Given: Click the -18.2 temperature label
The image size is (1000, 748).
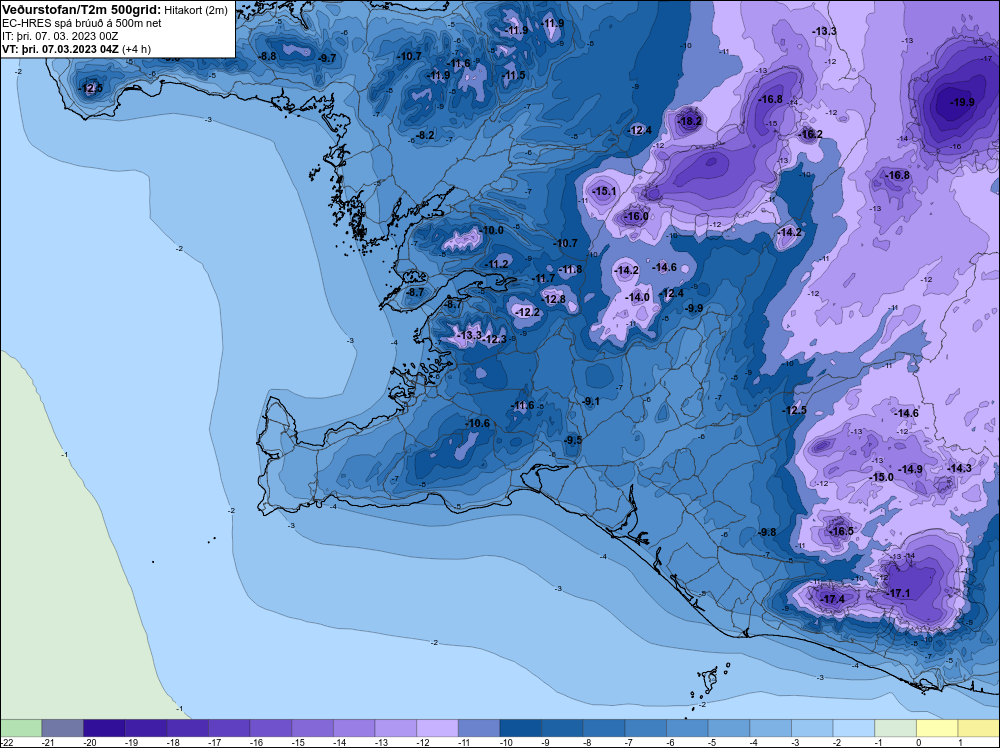Looking at the screenshot, I should [x=689, y=121].
